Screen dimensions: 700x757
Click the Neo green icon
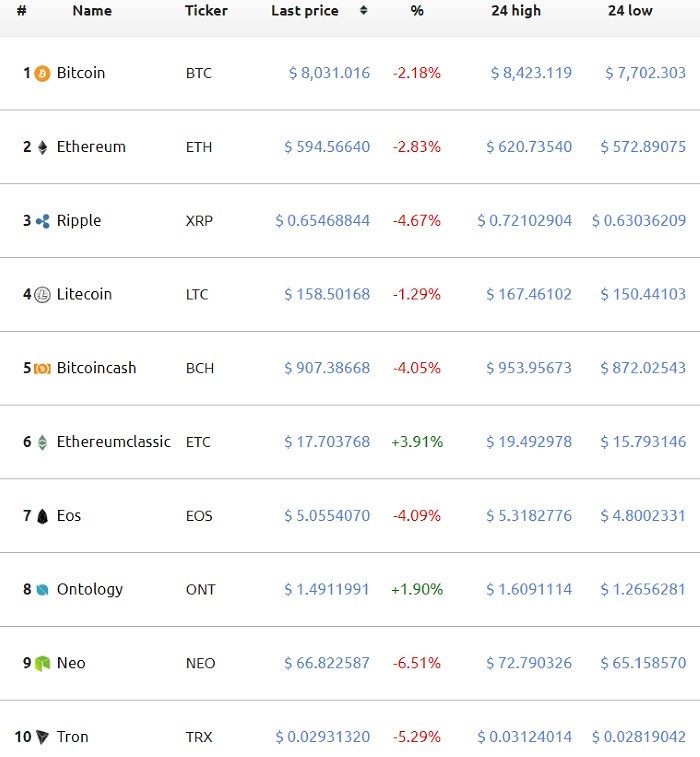[x=42, y=663]
